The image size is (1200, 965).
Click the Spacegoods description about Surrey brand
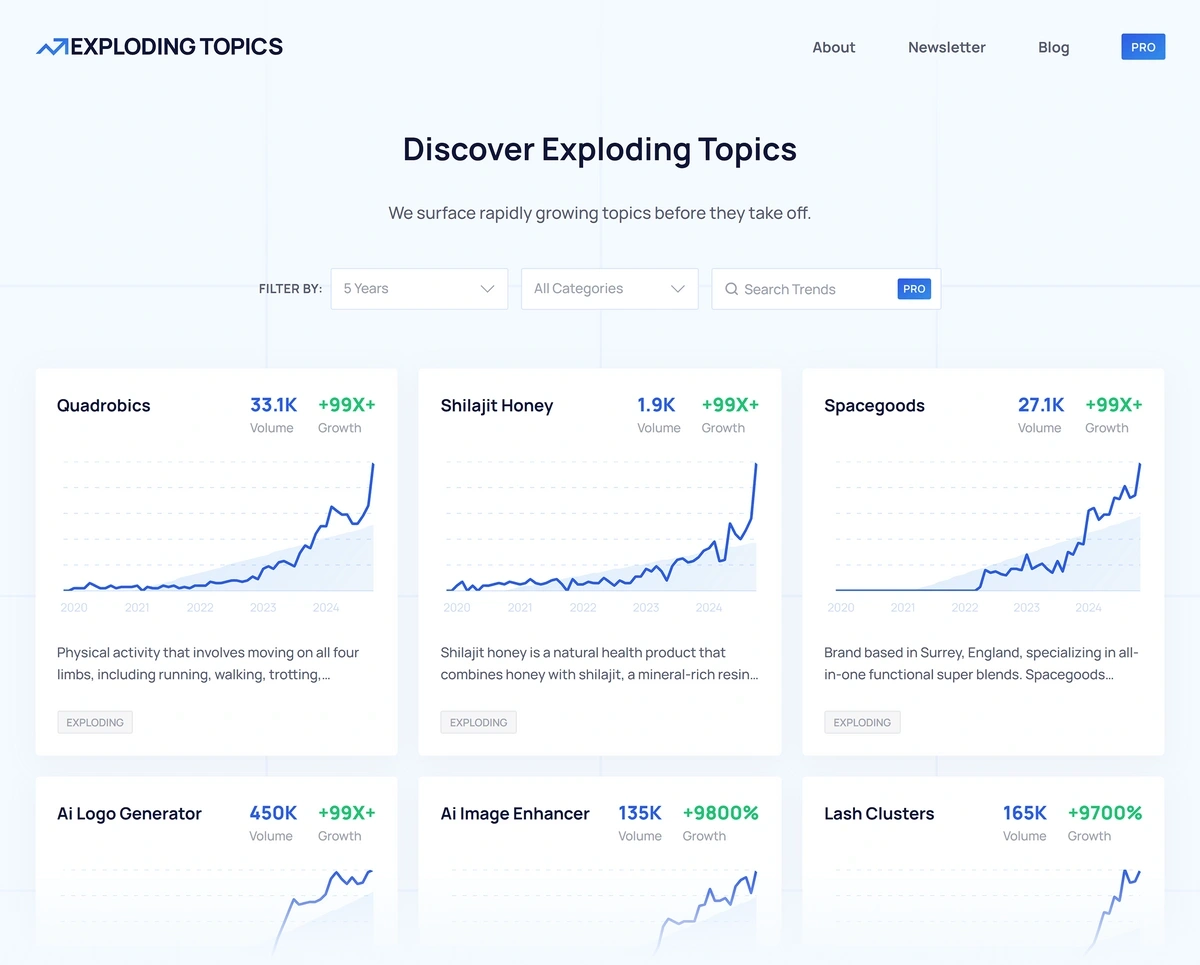981,663
